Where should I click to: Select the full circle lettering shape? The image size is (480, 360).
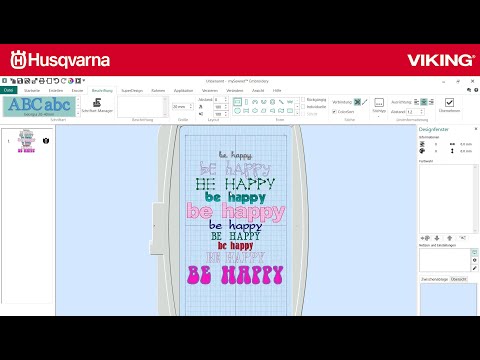point(272,102)
